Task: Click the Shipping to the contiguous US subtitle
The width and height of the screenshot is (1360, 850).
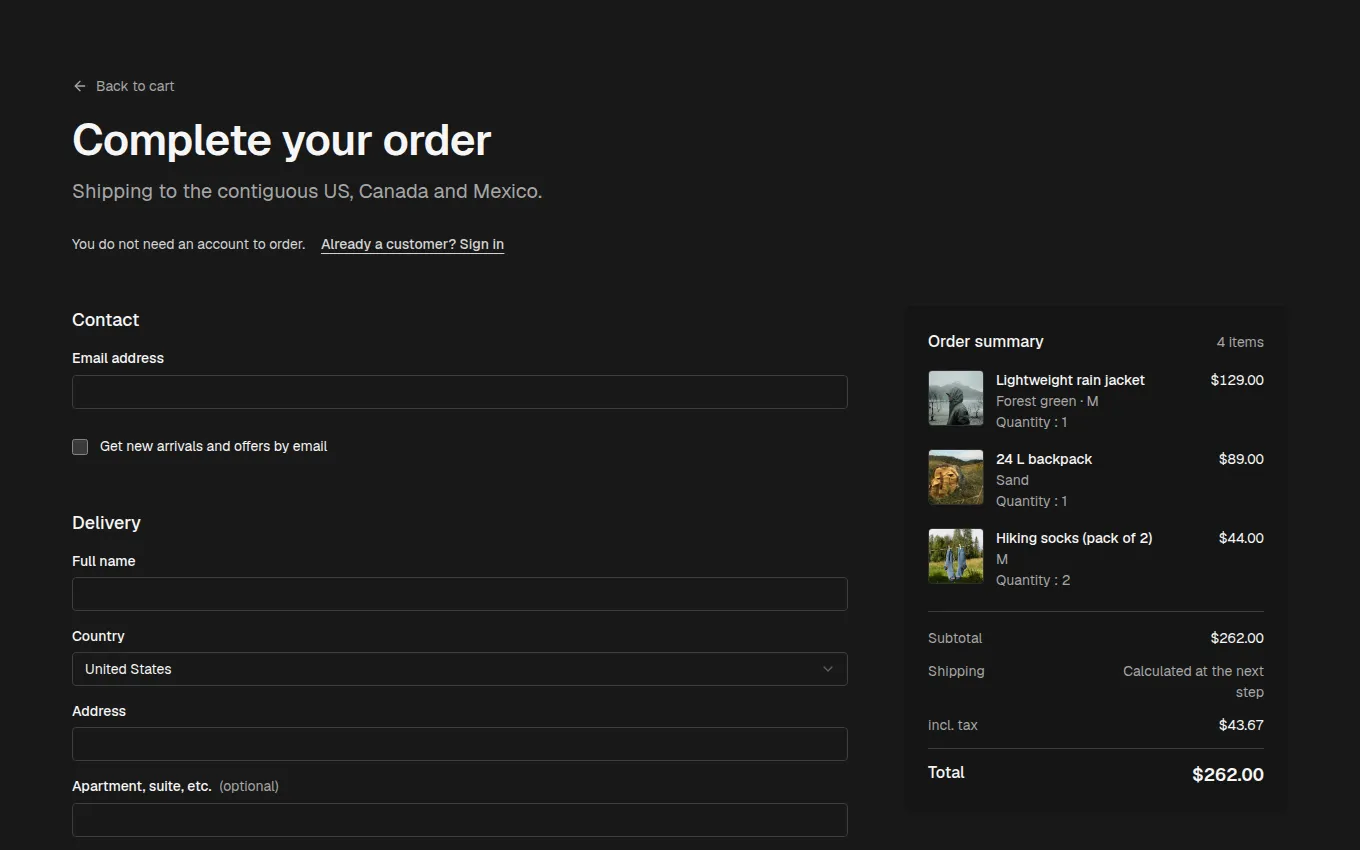Action: click(307, 191)
